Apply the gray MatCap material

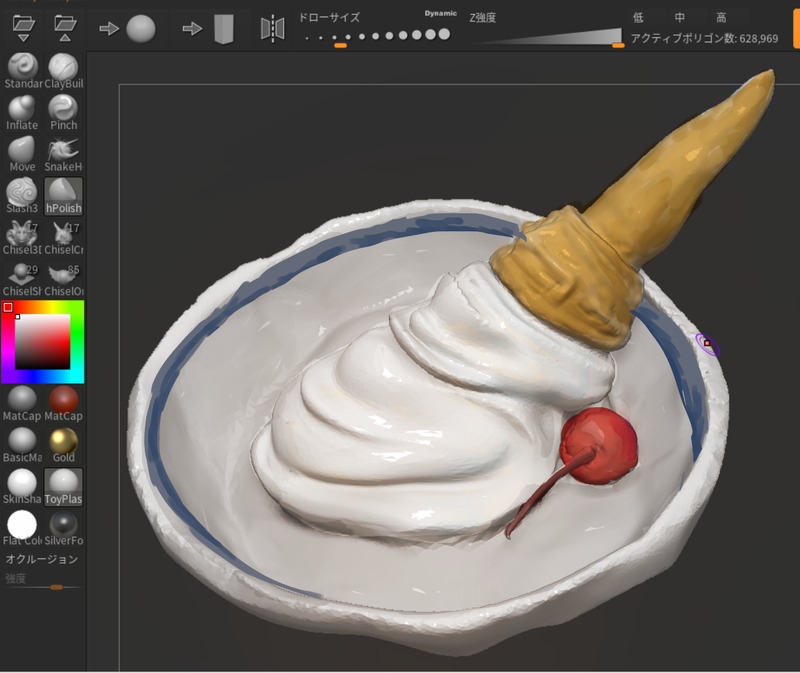pyautogui.click(x=22, y=404)
